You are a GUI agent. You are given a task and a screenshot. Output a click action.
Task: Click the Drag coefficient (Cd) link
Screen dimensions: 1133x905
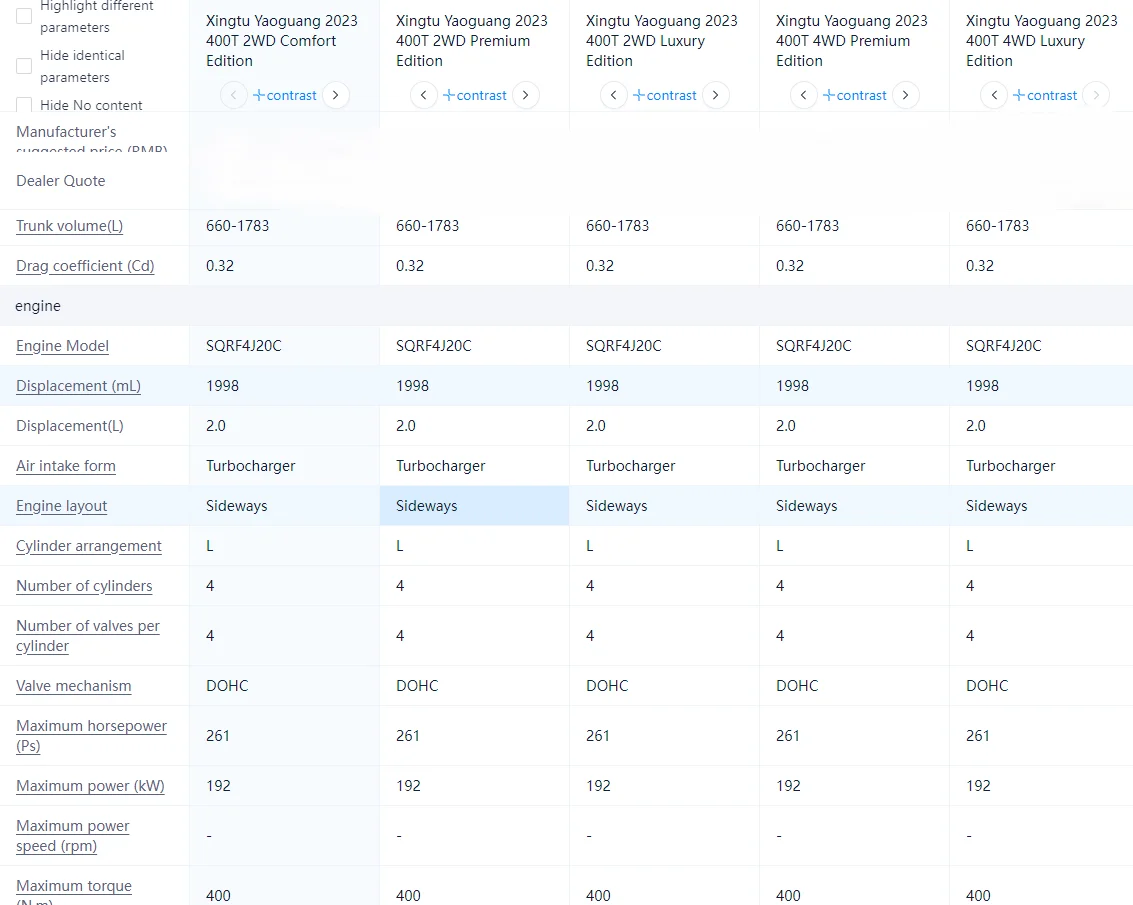coord(85,266)
